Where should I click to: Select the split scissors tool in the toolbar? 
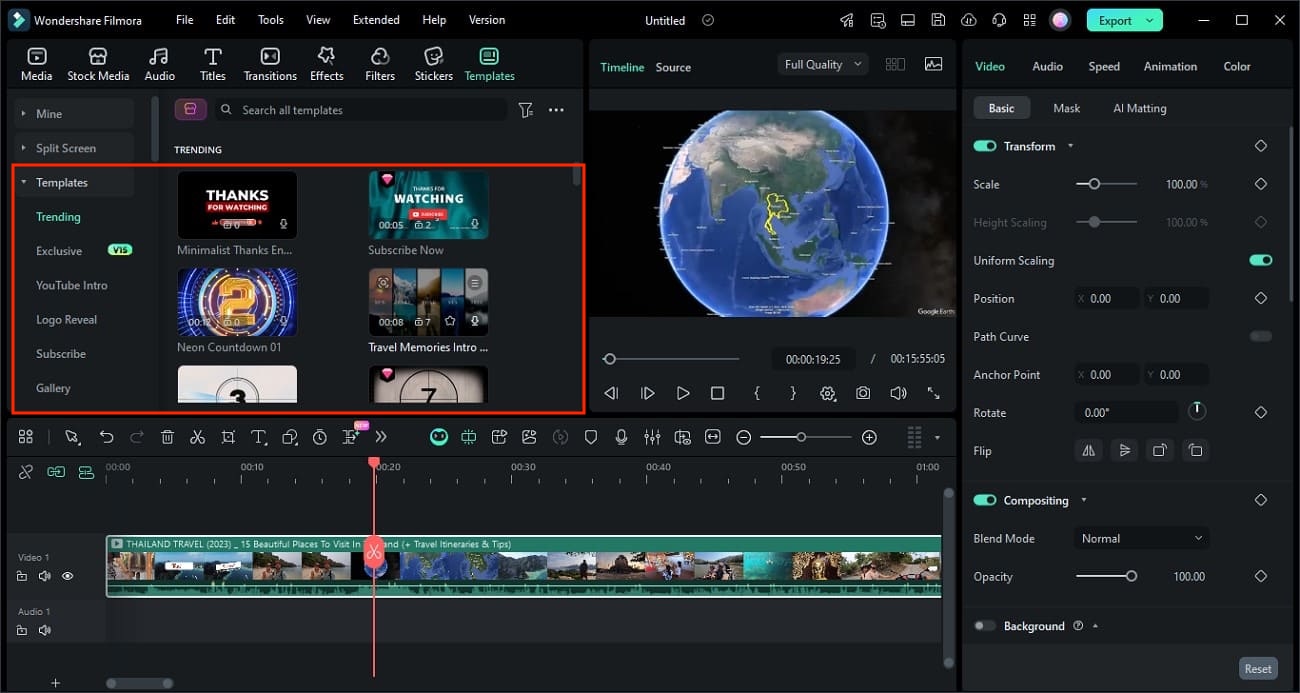198,437
